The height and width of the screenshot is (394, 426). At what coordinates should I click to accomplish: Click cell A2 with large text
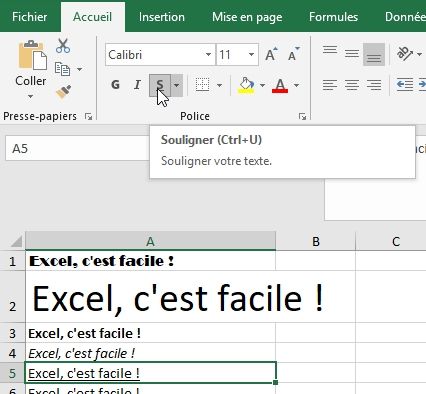point(150,297)
